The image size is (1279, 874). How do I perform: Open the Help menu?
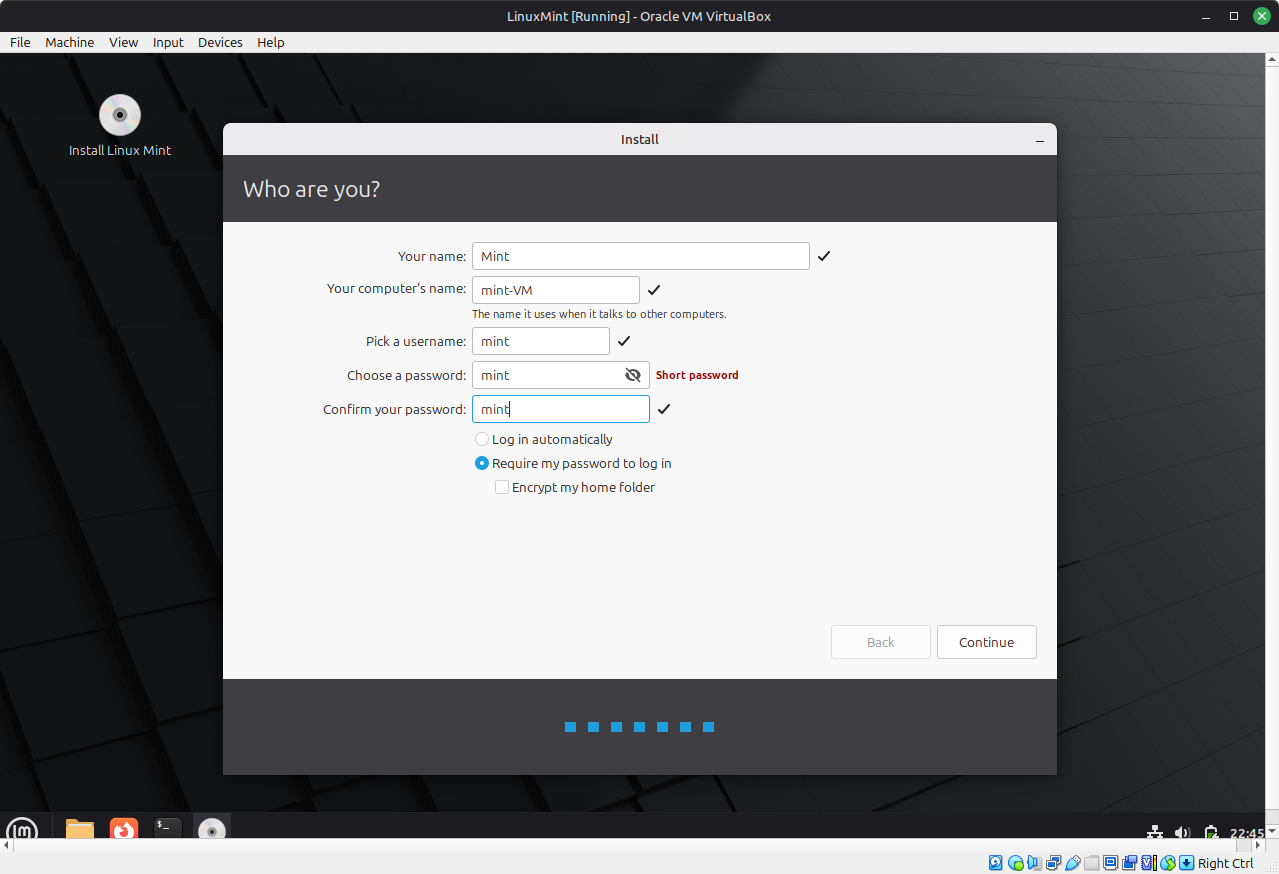coord(271,42)
